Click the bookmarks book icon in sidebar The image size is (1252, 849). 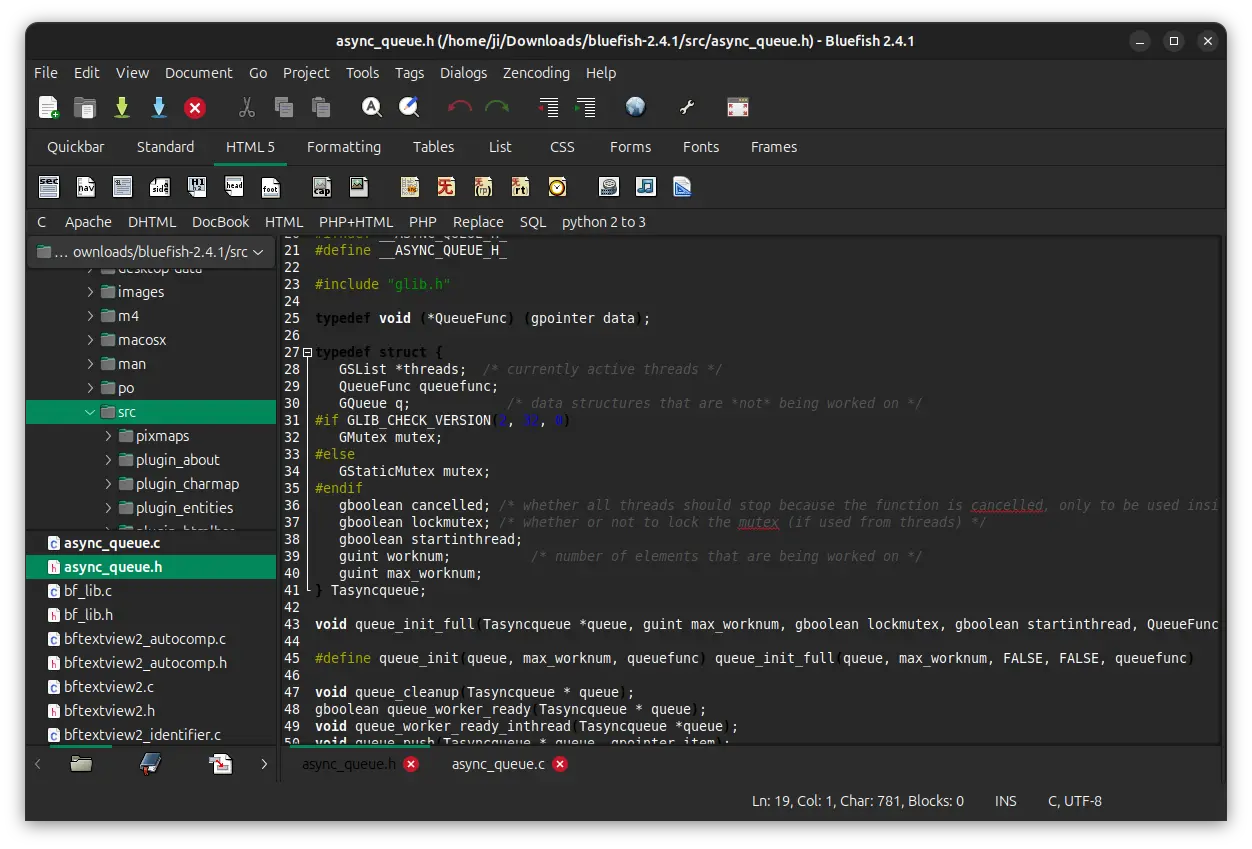[150, 764]
